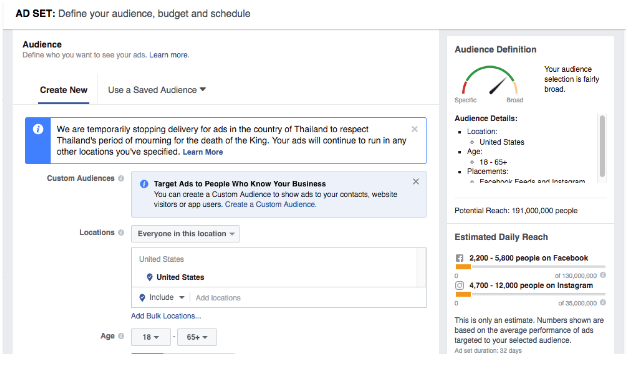Open Everyone in this location dropdown

pyautogui.click(x=185, y=234)
